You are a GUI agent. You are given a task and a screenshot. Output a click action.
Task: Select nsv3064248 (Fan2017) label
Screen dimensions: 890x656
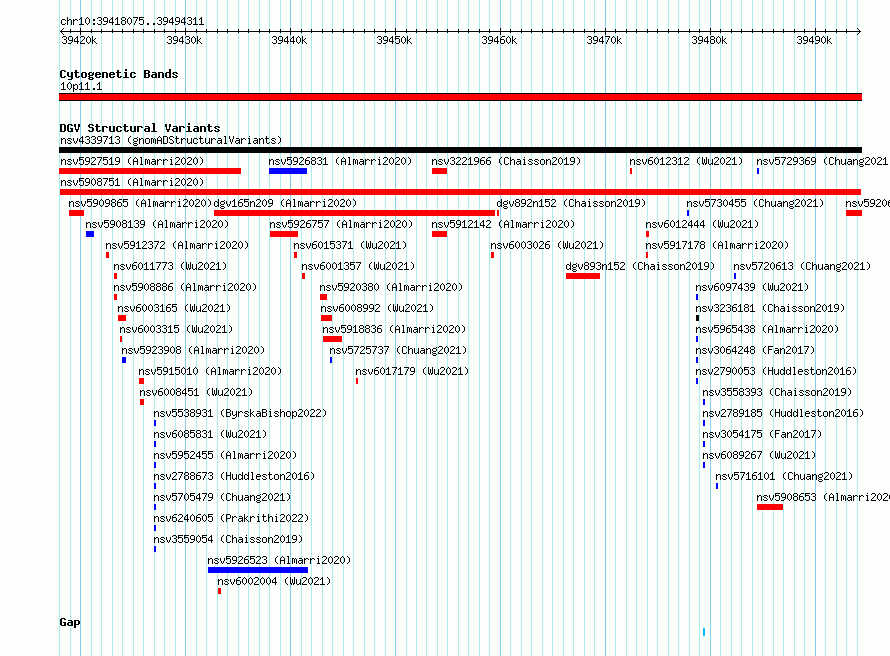click(x=755, y=350)
